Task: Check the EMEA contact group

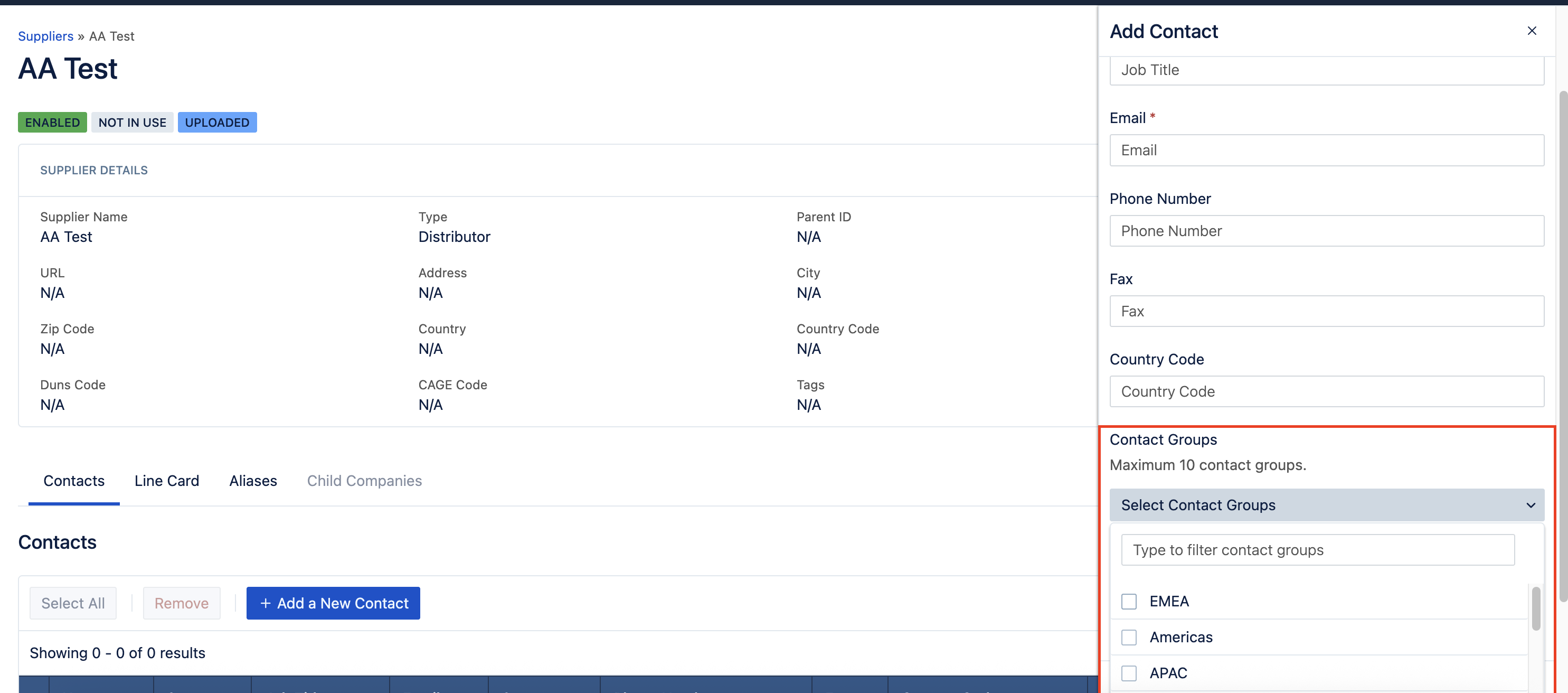Action: 1129,601
